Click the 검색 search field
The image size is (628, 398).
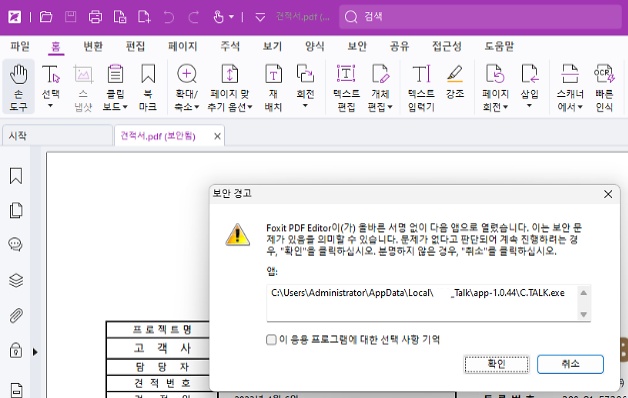click(x=480, y=17)
